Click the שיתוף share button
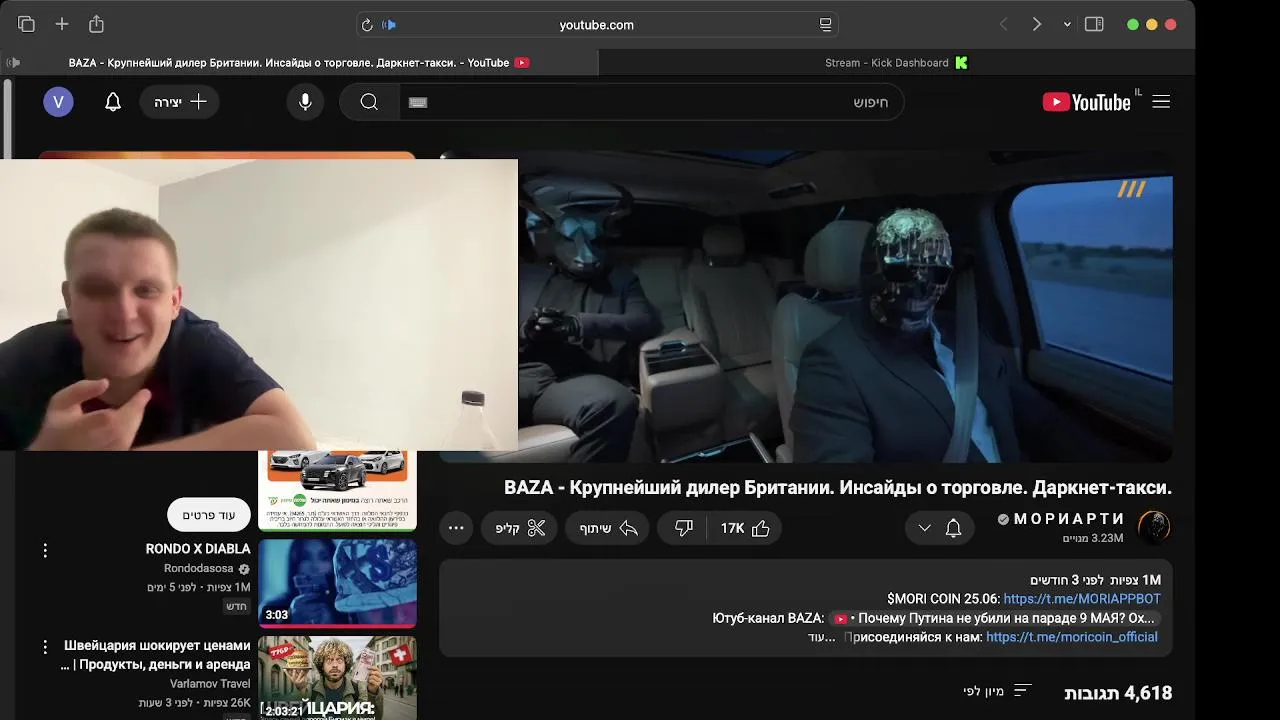This screenshot has height=720, width=1280. [x=608, y=528]
